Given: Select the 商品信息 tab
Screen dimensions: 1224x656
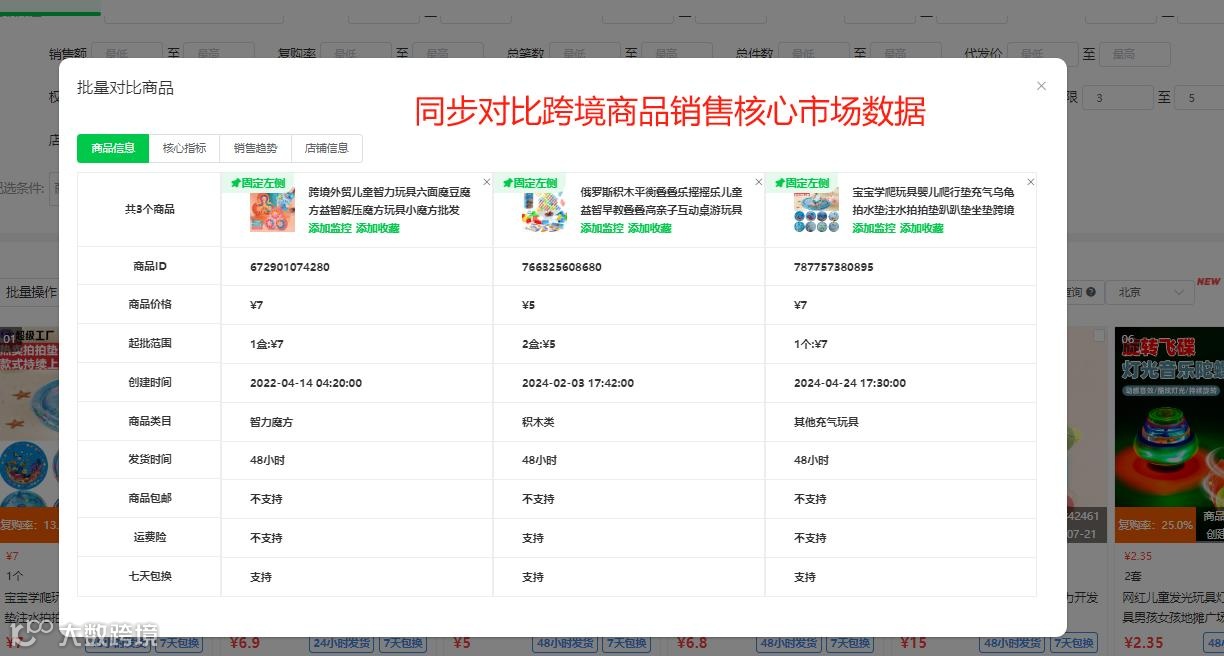Looking at the screenshot, I should [x=113, y=148].
